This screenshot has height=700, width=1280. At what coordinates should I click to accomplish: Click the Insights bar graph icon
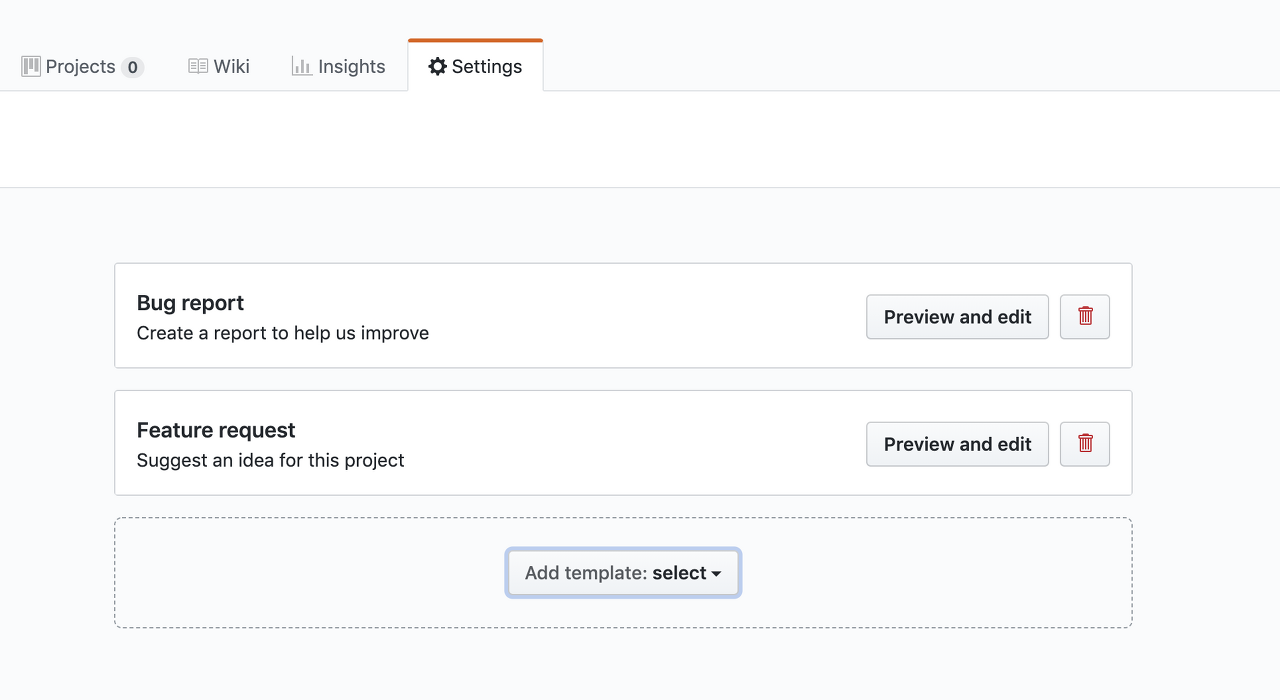click(x=302, y=67)
